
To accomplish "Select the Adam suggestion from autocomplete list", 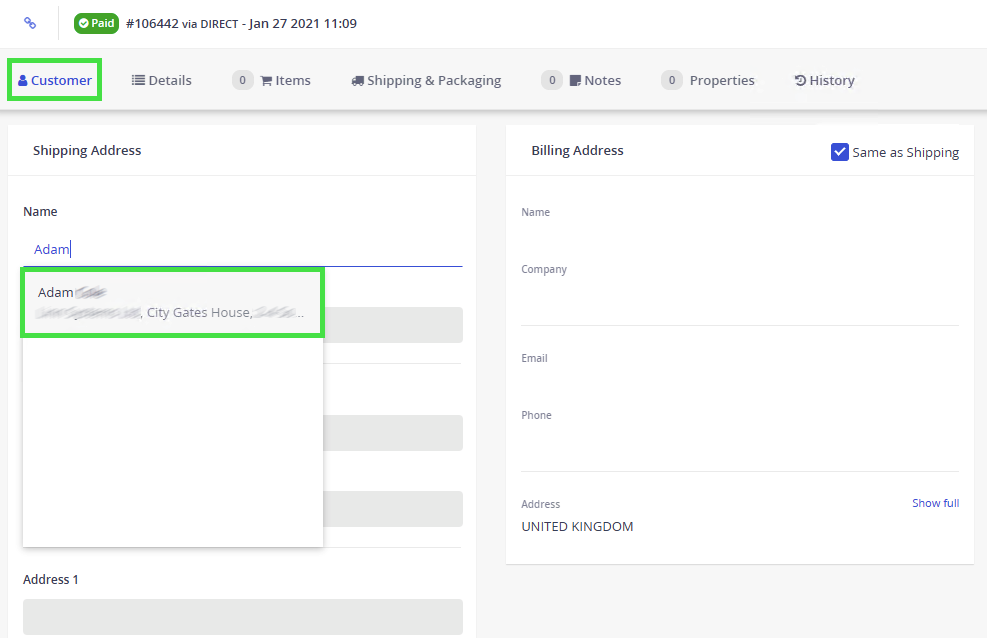I will [172, 302].
